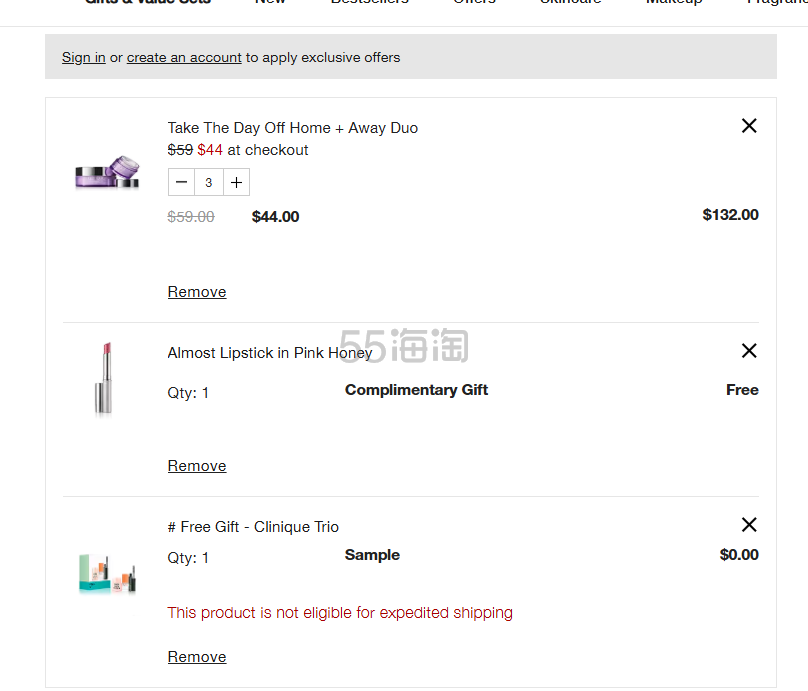View the pink lipstick product image
The image size is (808, 691).
pos(106,378)
